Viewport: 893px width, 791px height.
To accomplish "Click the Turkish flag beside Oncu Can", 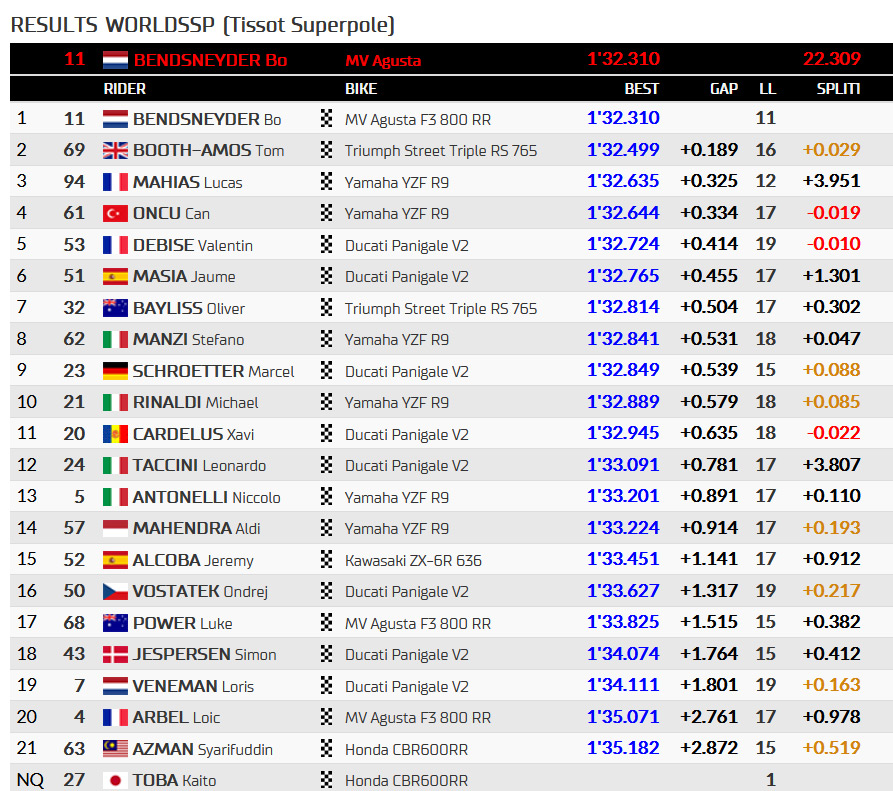I will coord(115,214).
